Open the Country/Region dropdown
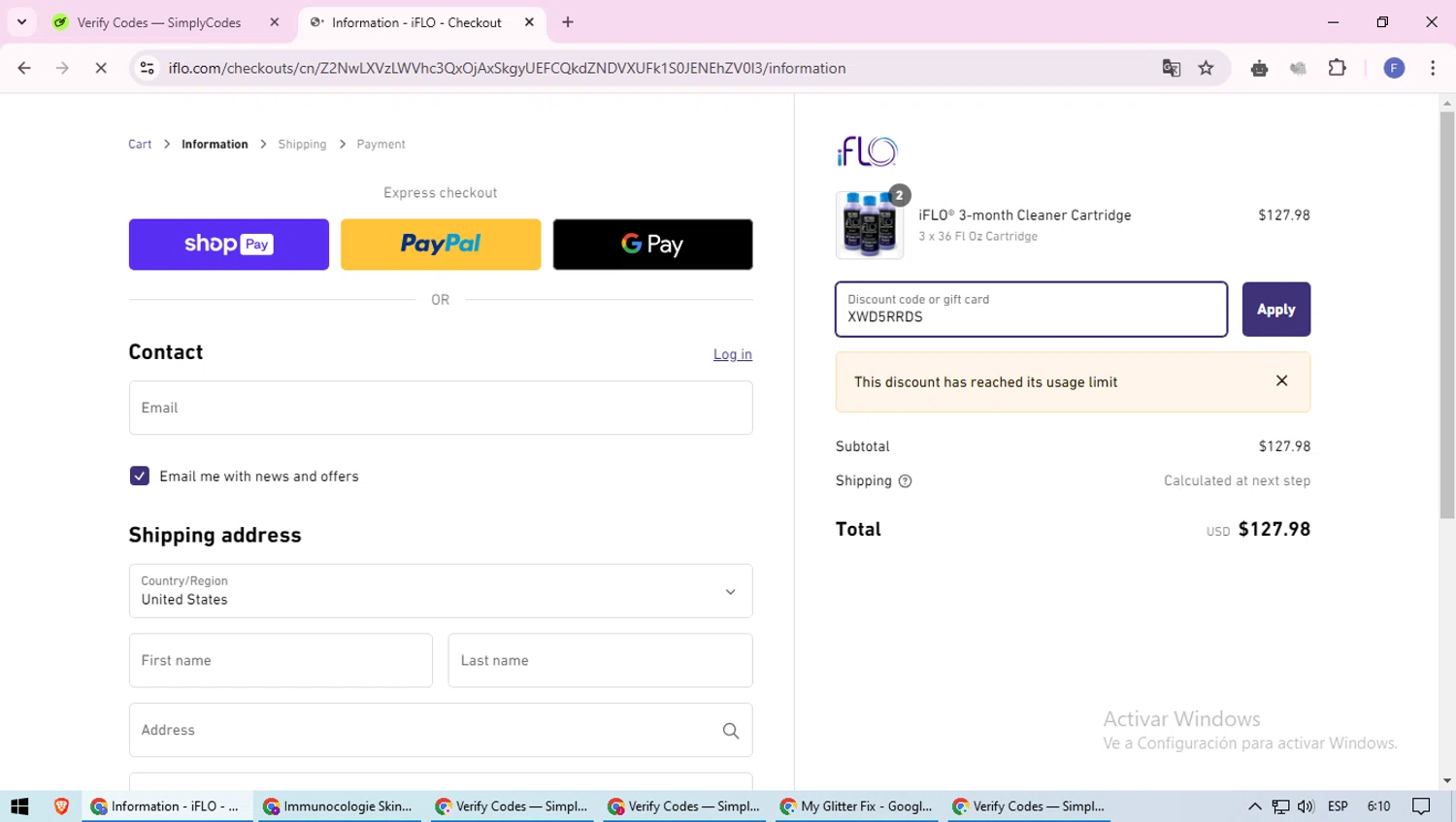Viewport: 1456px width, 822px height. 441,591
